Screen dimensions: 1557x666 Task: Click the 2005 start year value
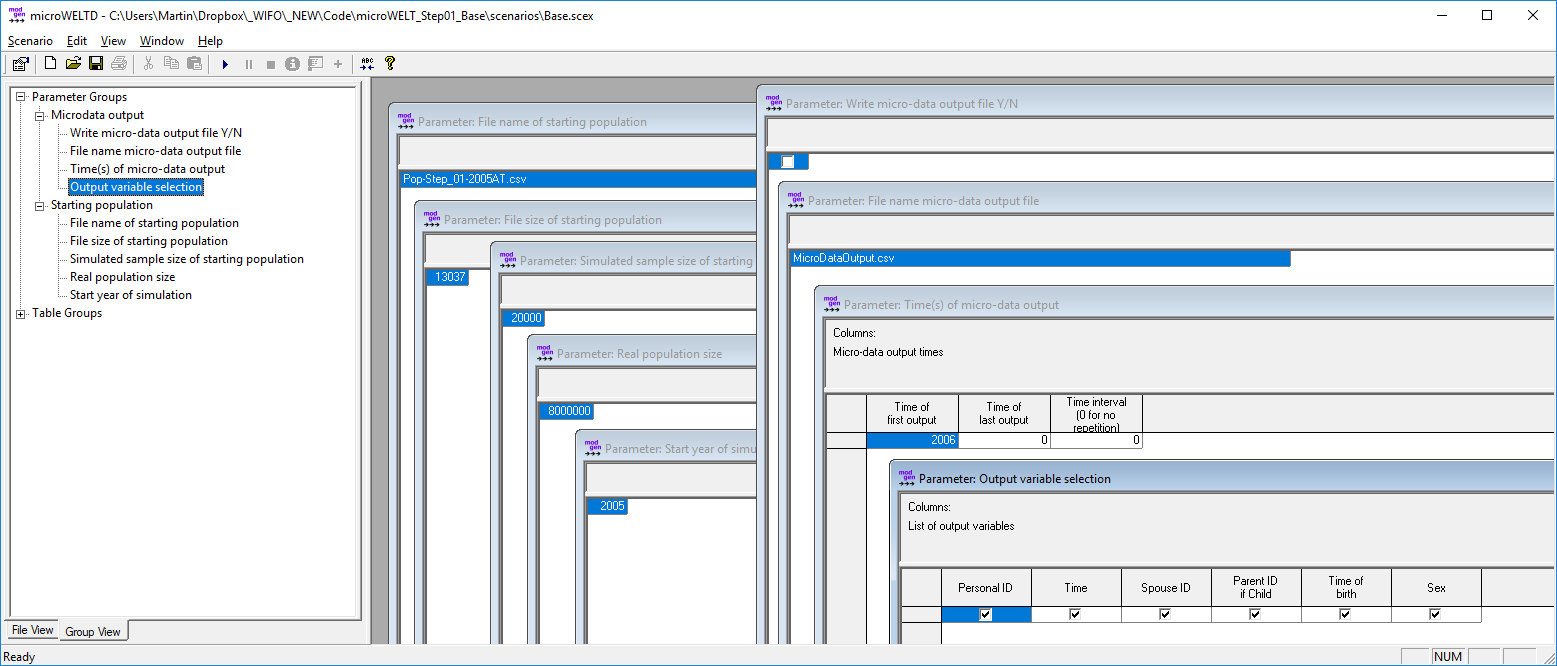coord(608,506)
